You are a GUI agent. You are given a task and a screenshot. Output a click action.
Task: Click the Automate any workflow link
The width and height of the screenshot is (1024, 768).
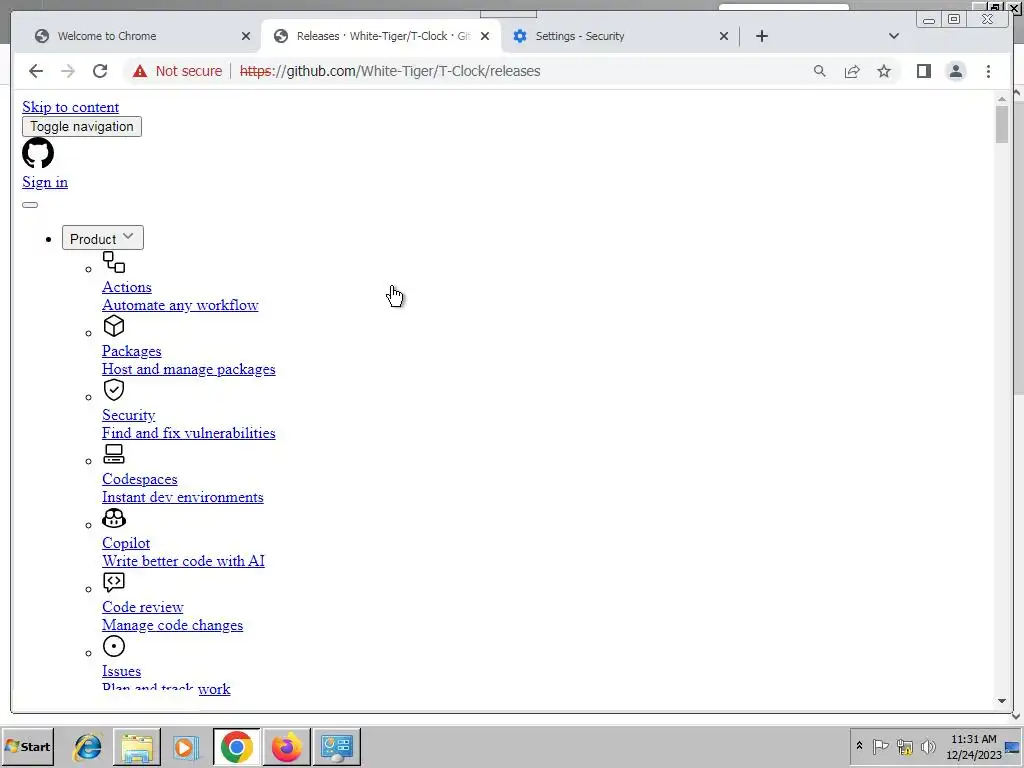pyautogui.click(x=180, y=305)
